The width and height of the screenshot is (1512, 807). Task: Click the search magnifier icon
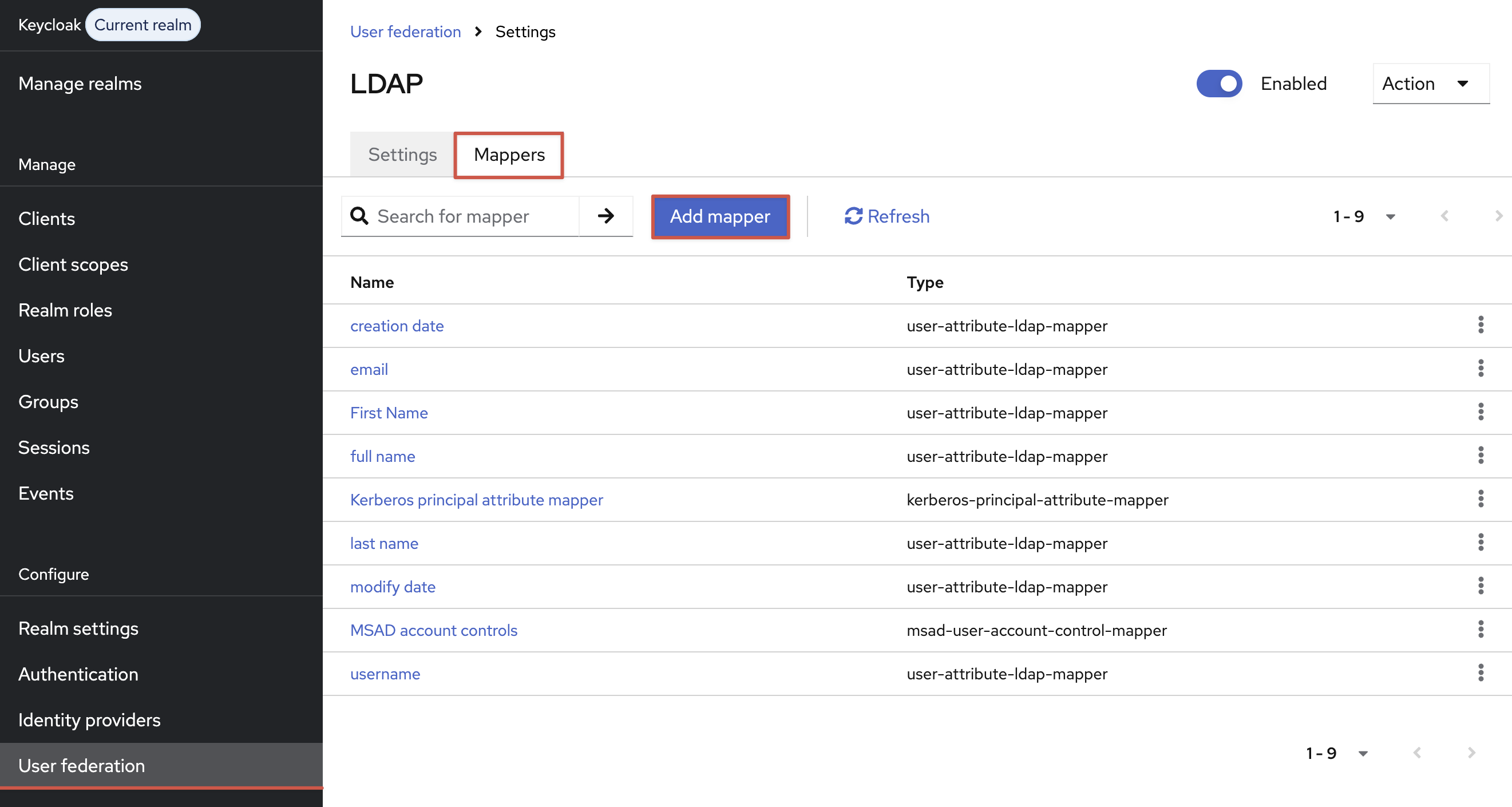[x=359, y=216]
